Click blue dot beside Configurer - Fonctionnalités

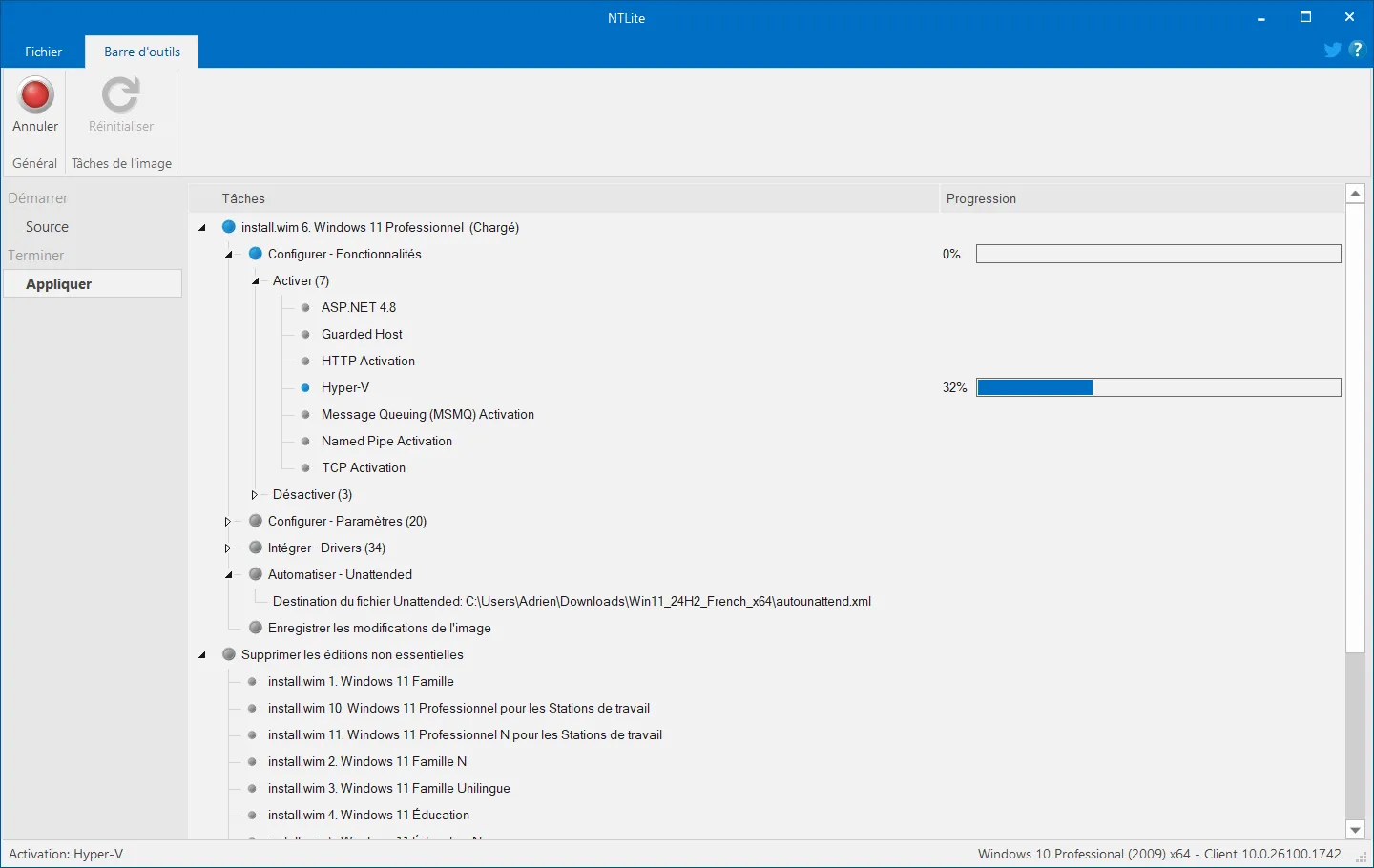256,254
